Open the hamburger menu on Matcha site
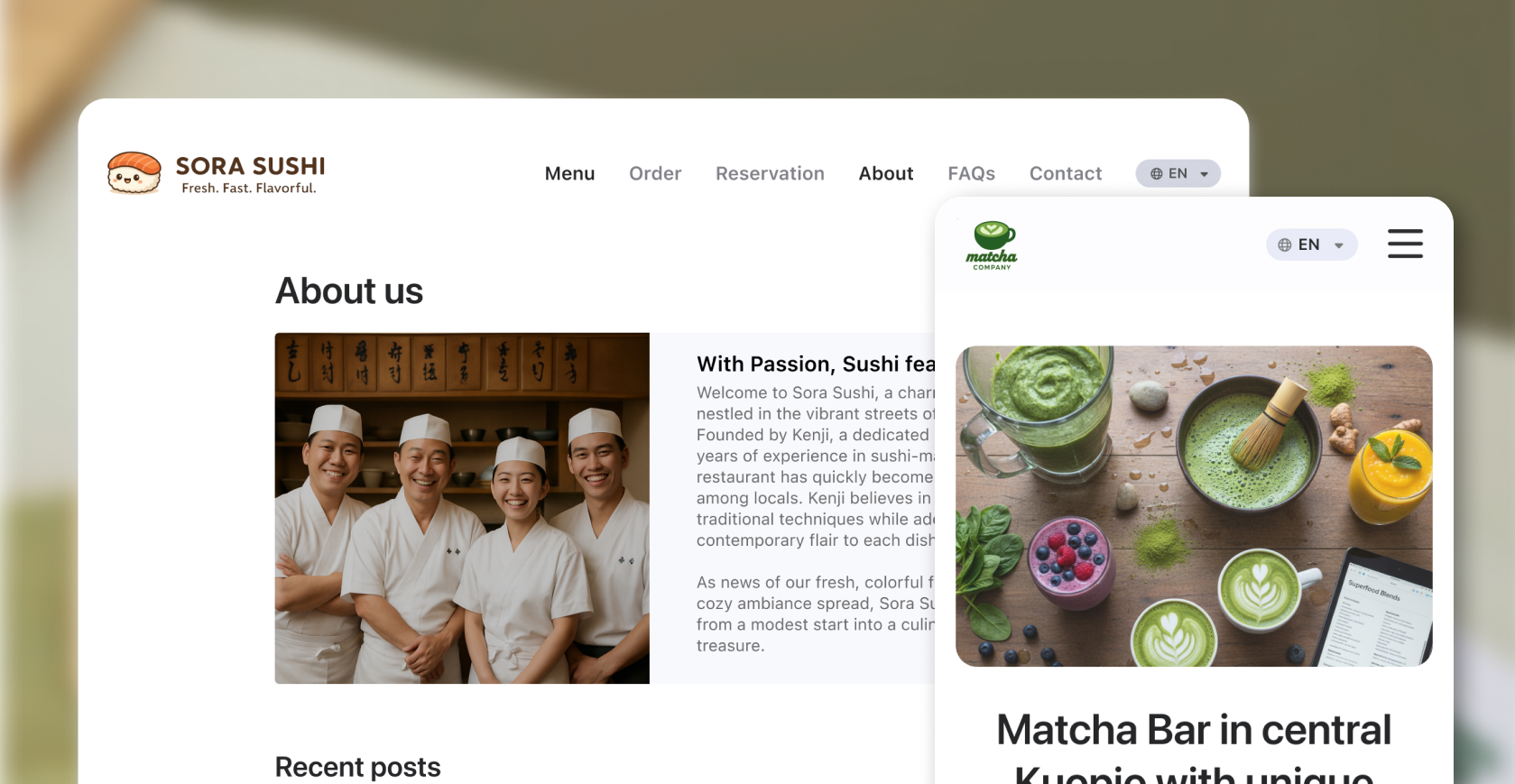 tap(1405, 244)
